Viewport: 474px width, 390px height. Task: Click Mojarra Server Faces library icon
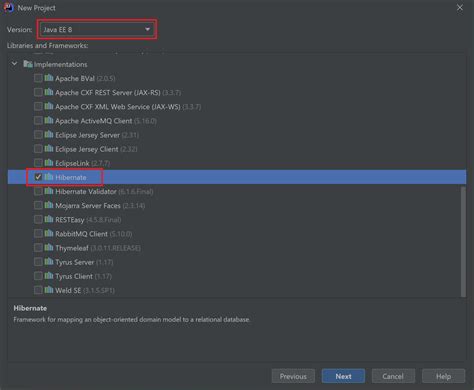49,205
